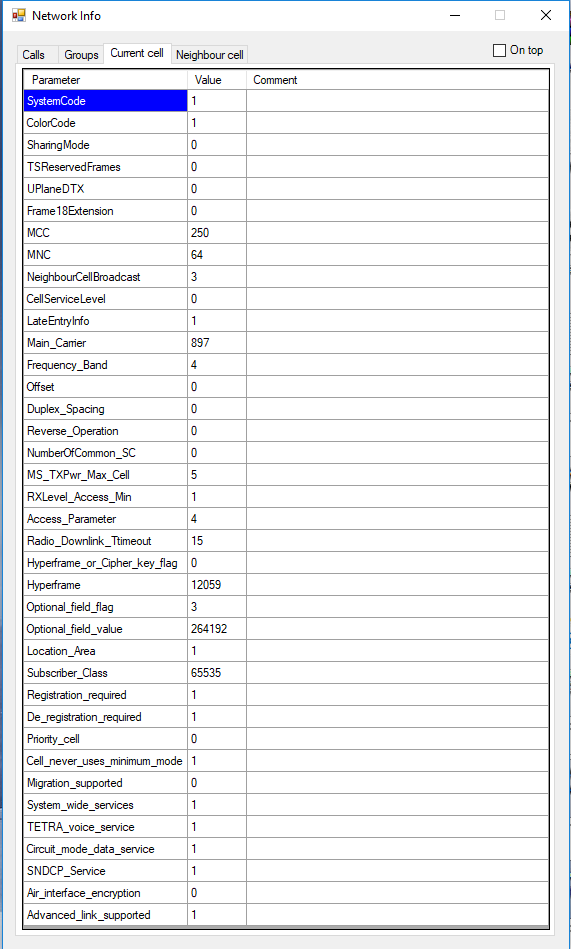The image size is (571, 949).
Task: Click the Air_interface_encryption parameter
Action: coord(105,893)
